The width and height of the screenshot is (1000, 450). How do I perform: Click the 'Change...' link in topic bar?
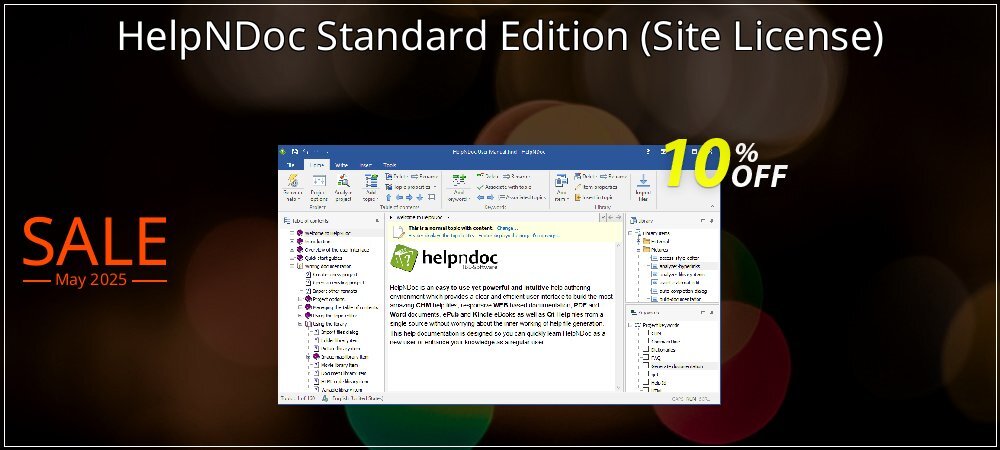[507, 228]
